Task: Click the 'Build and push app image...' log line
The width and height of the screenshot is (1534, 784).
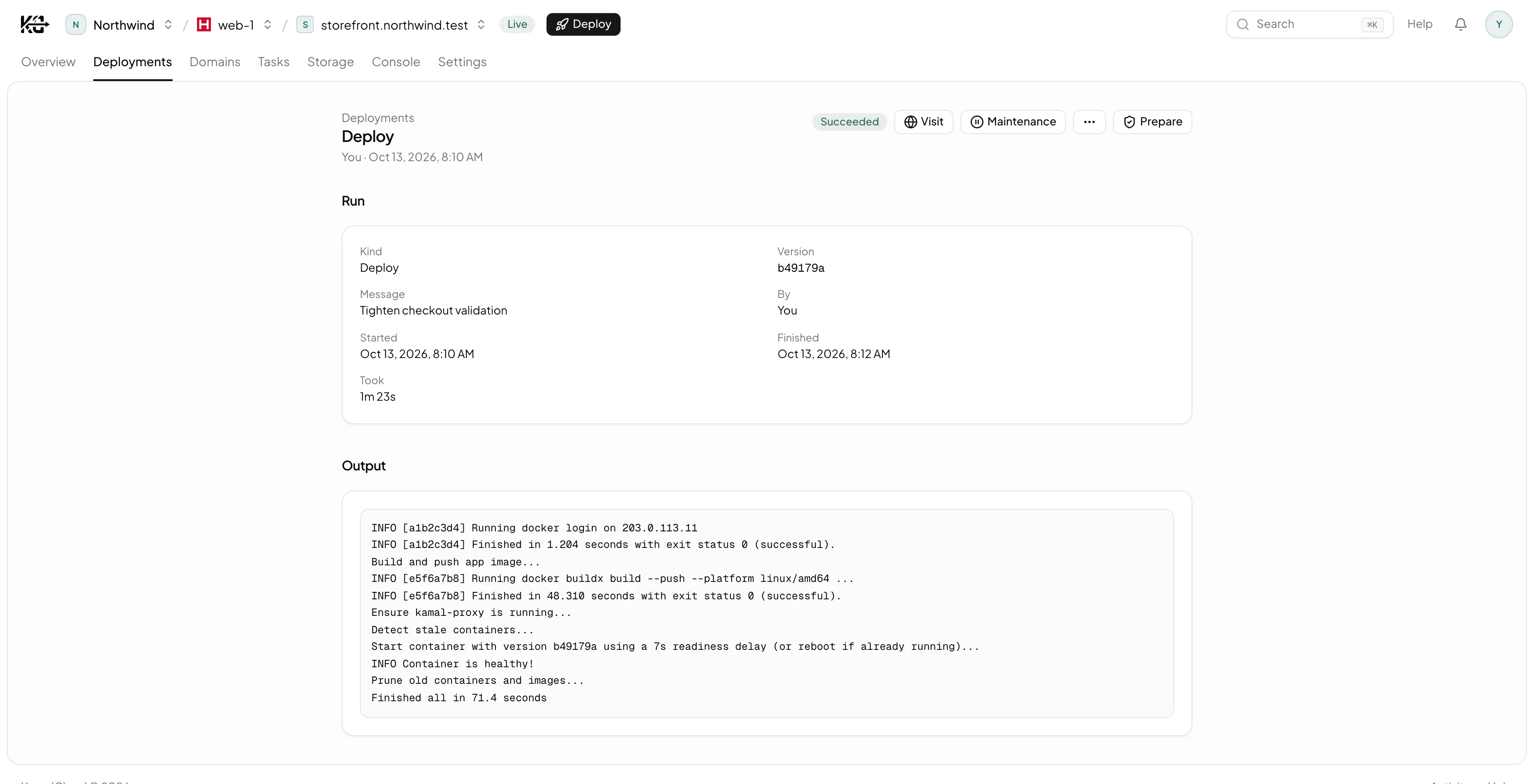Action: [455, 562]
